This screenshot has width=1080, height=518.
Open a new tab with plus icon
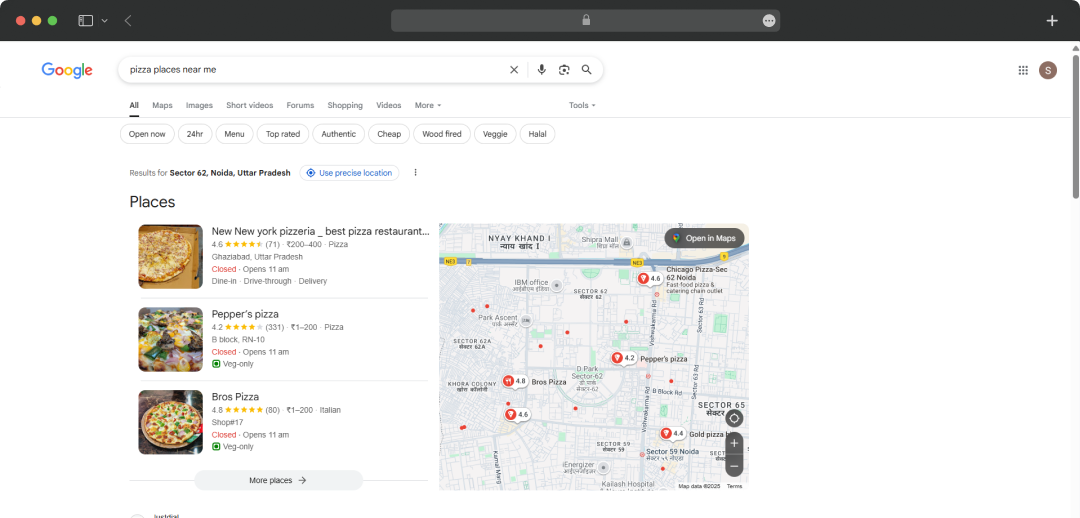1052,21
